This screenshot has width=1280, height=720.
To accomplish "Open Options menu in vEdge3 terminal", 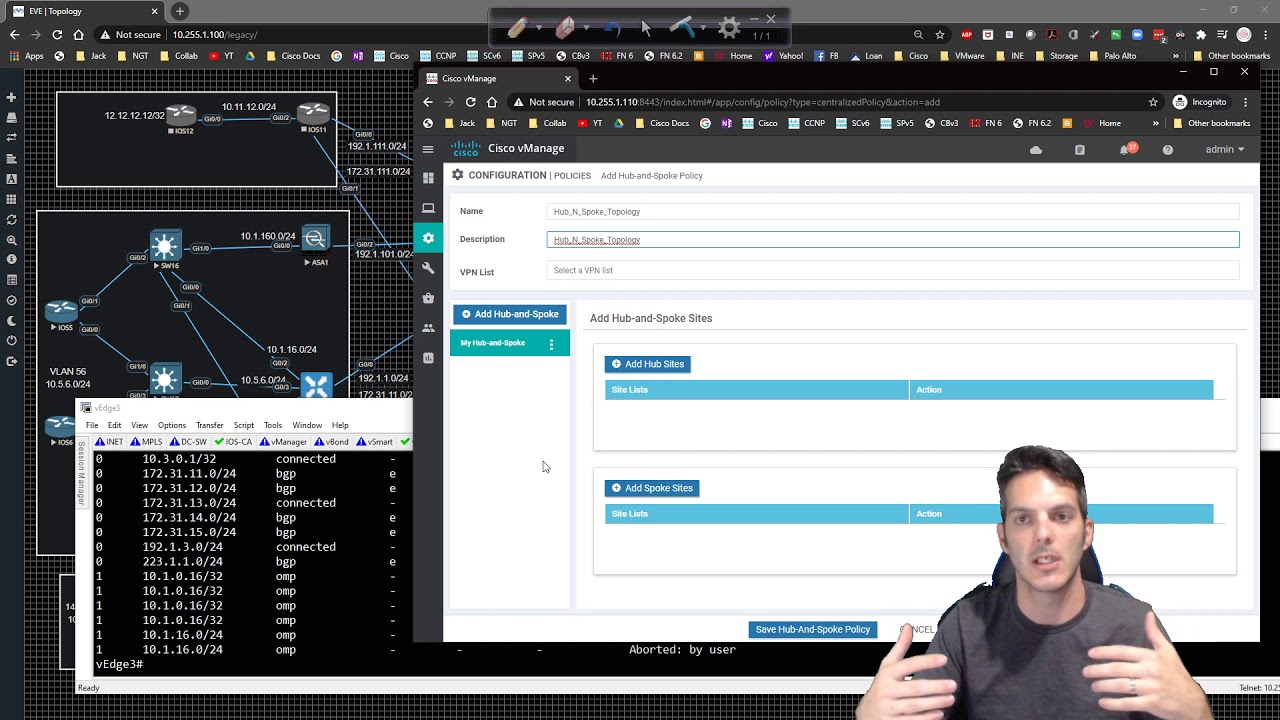I will (172, 425).
